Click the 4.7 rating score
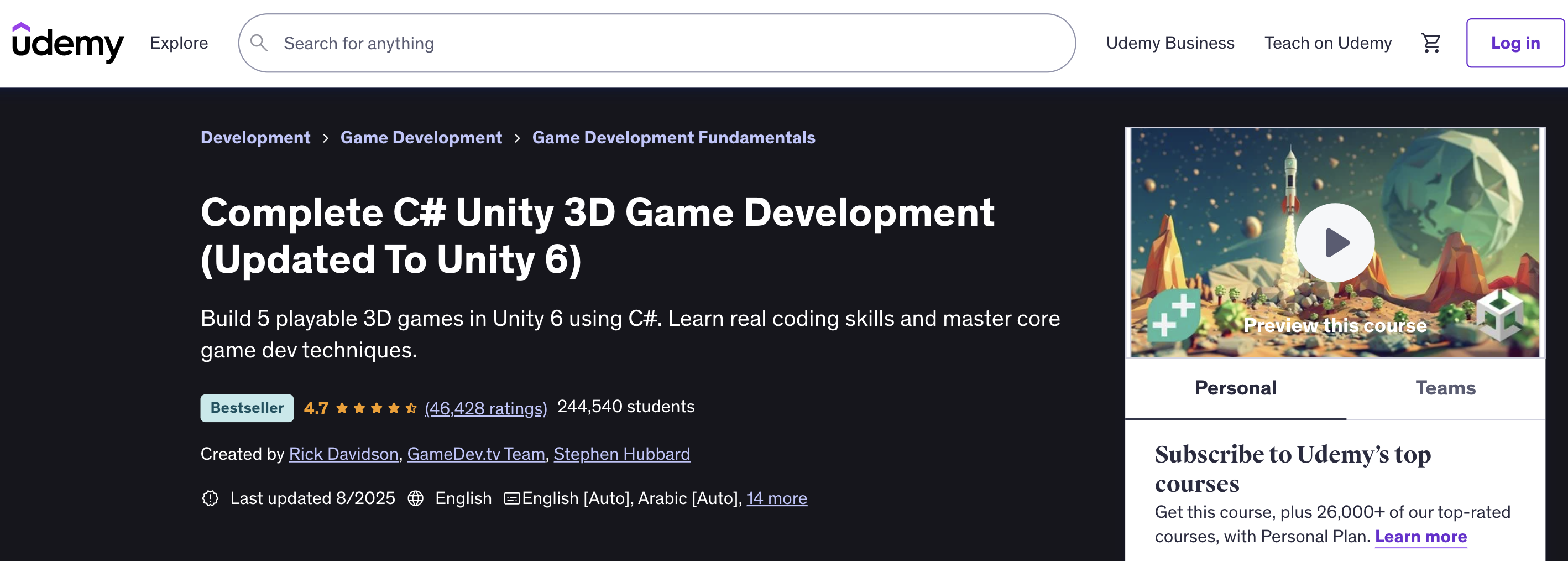 tap(316, 408)
